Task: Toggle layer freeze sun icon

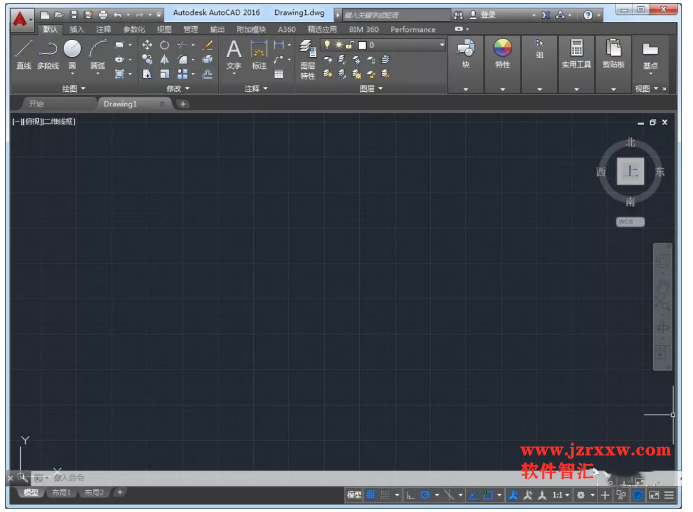Action: coord(339,45)
